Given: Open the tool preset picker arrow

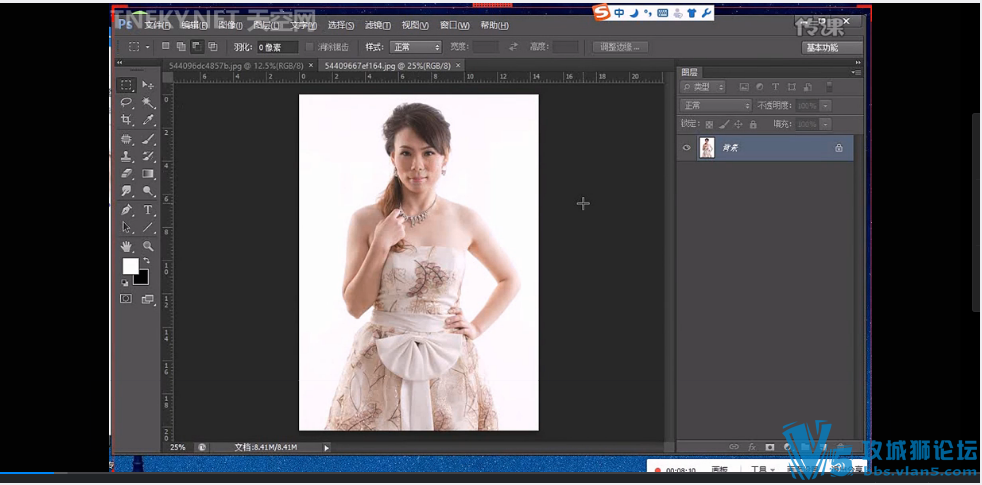Looking at the screenshot, I should 148,47.
